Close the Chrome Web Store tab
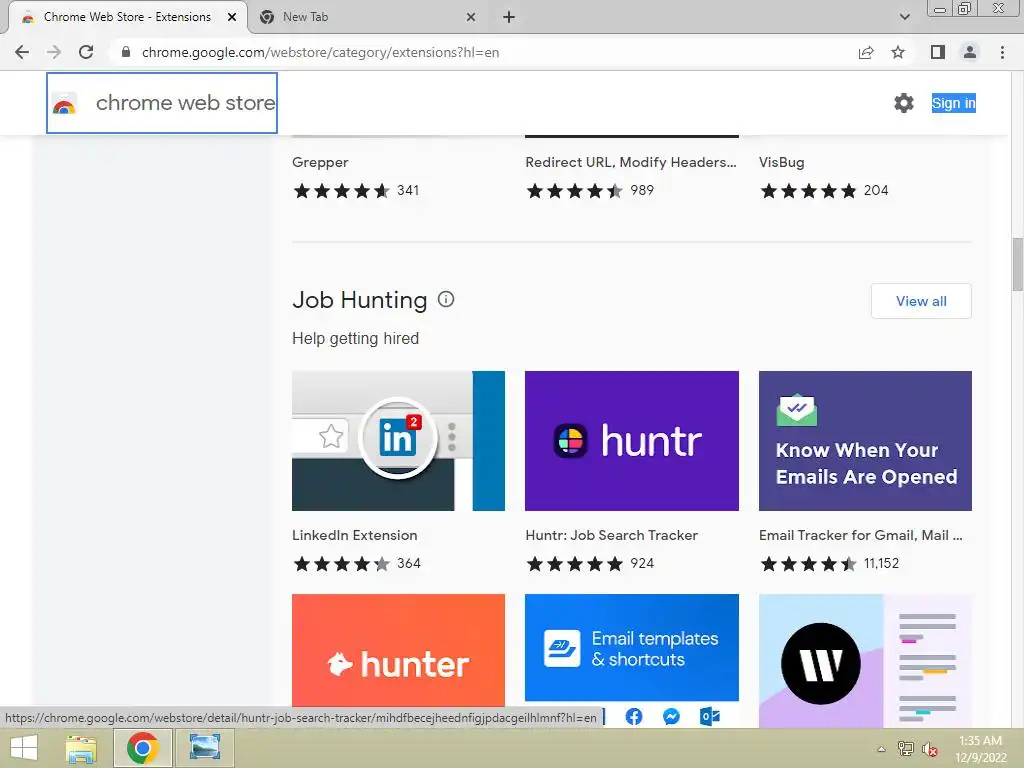This screenshot has width=1024, height=768. 232,17
